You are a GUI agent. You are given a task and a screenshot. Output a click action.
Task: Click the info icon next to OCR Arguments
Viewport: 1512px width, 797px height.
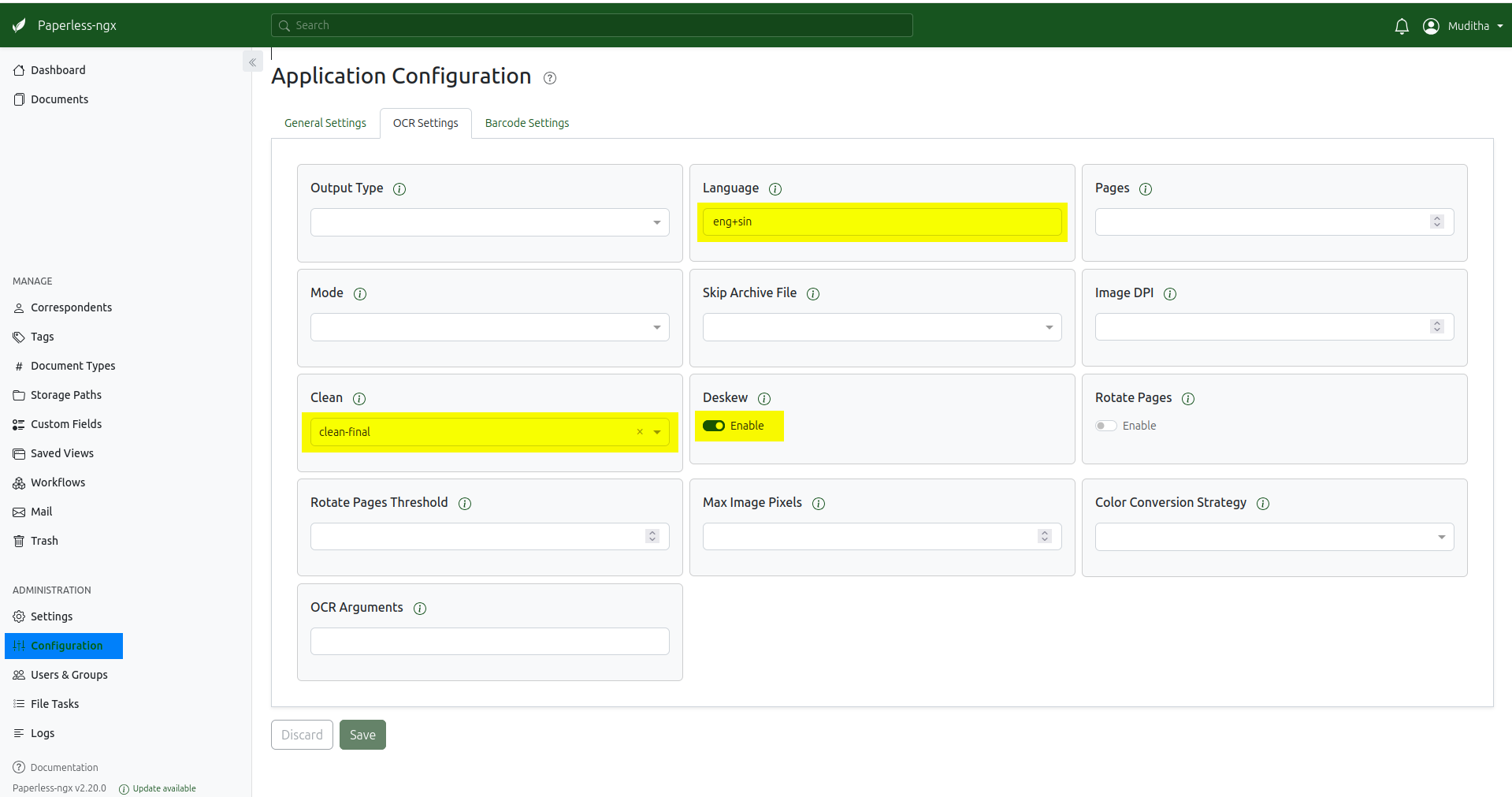coord(420,609)
